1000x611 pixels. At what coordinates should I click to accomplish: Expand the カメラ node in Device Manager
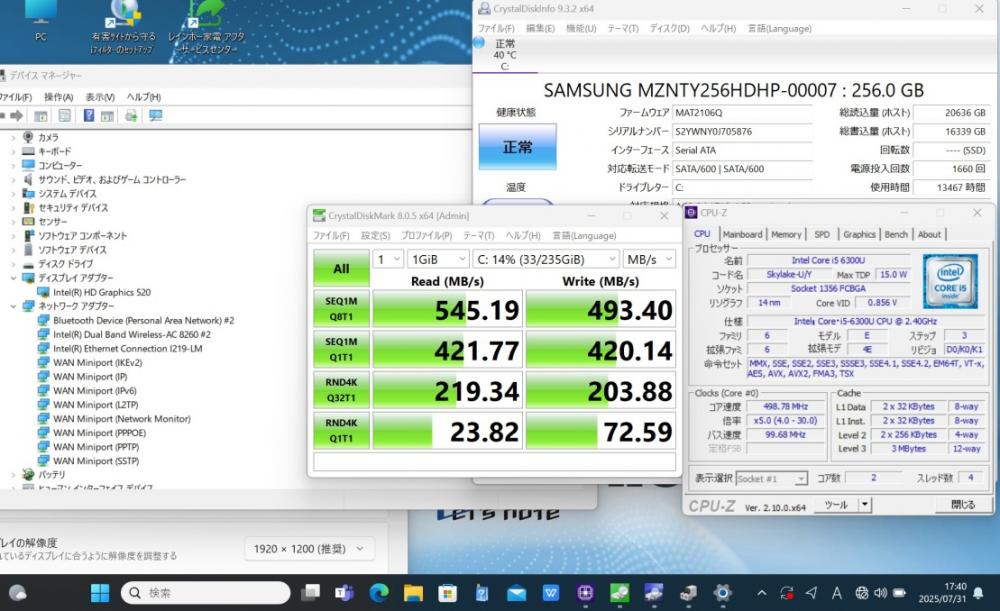13,137
